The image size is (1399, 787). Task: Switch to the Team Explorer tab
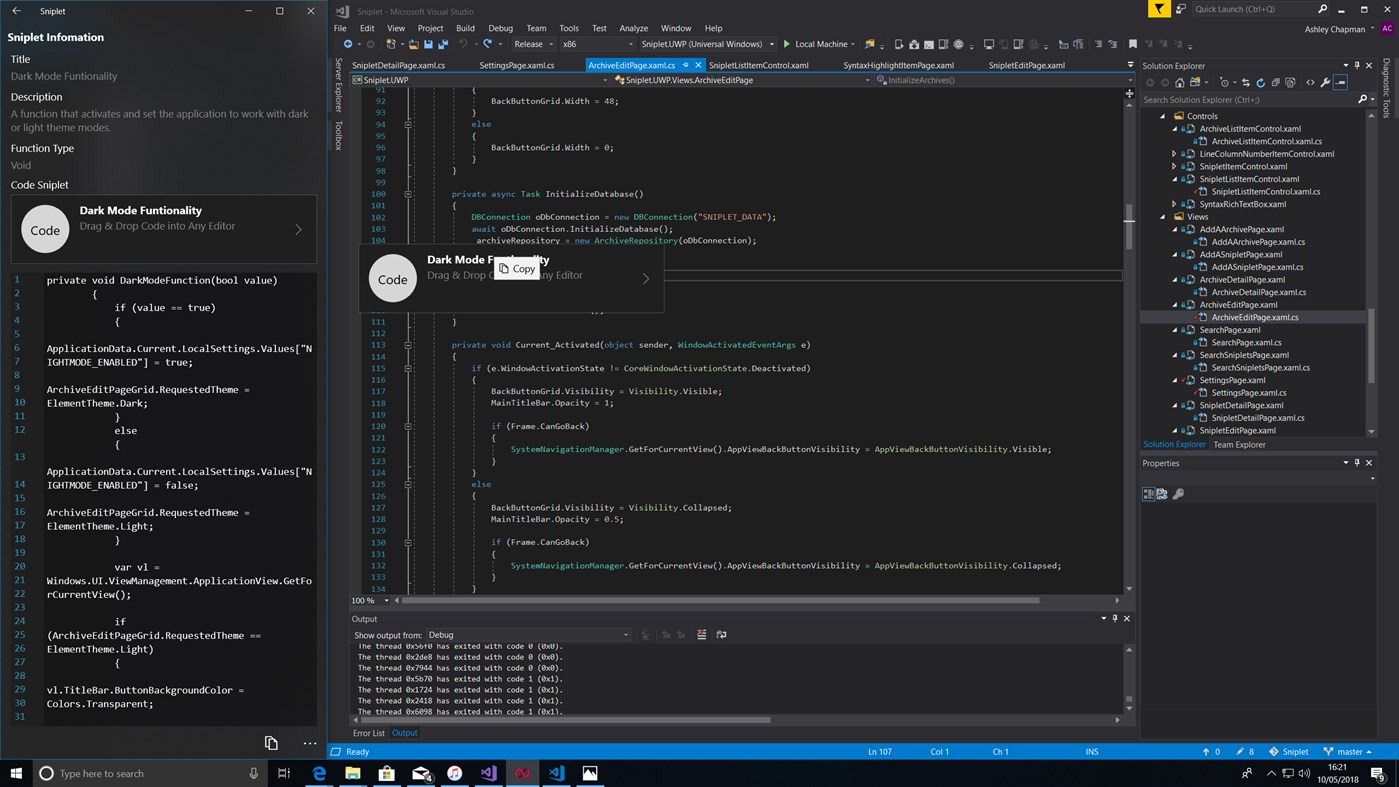coord(1239,445)
